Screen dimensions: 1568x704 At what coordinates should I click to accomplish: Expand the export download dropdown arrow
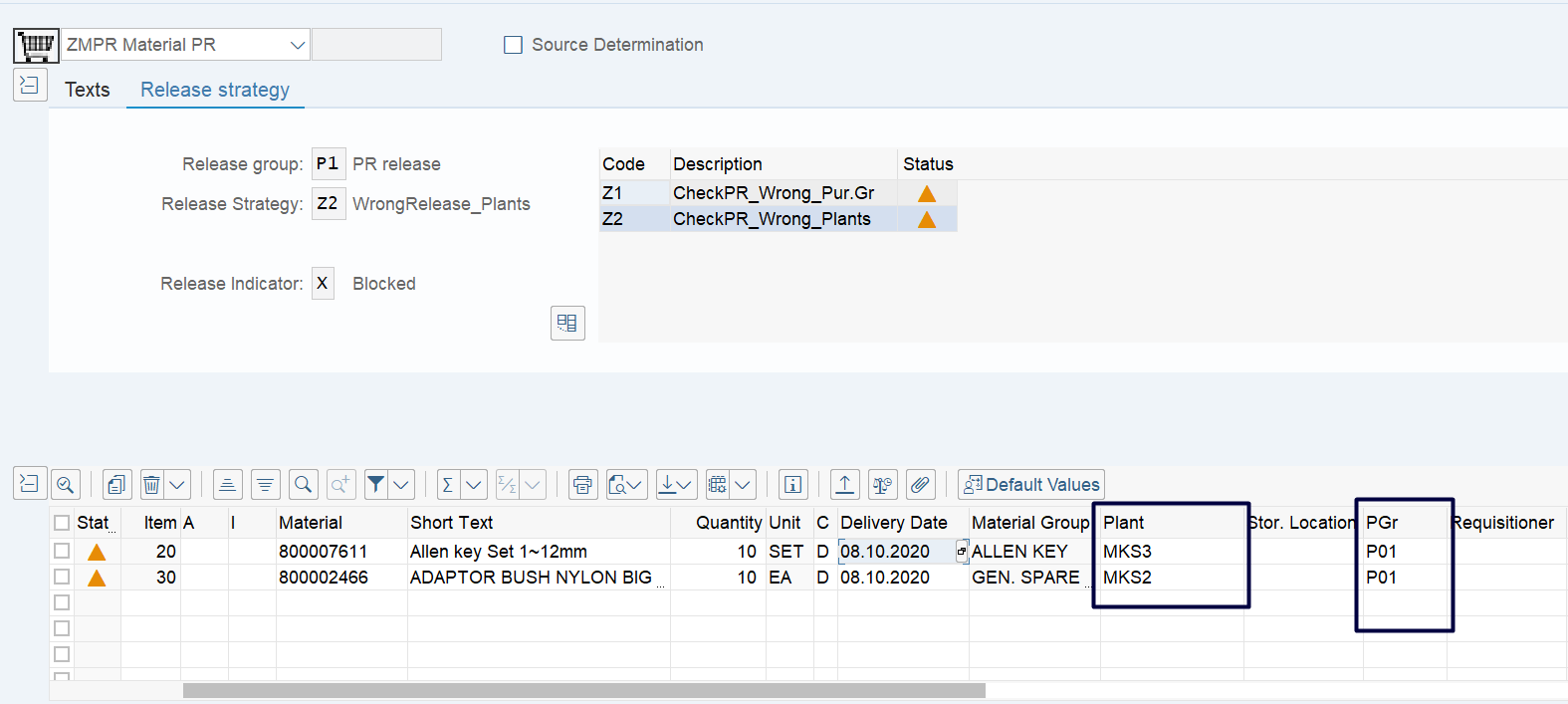point(684,485)
